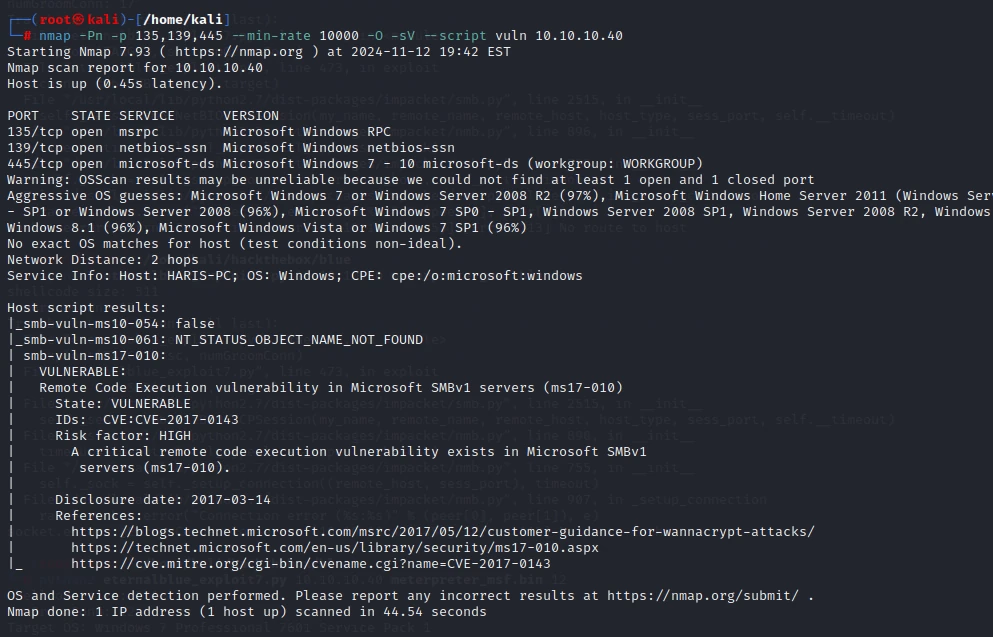Click the 135/tcp msrpc line
Screen dimensions: 993x637
(x=199, y=132)
